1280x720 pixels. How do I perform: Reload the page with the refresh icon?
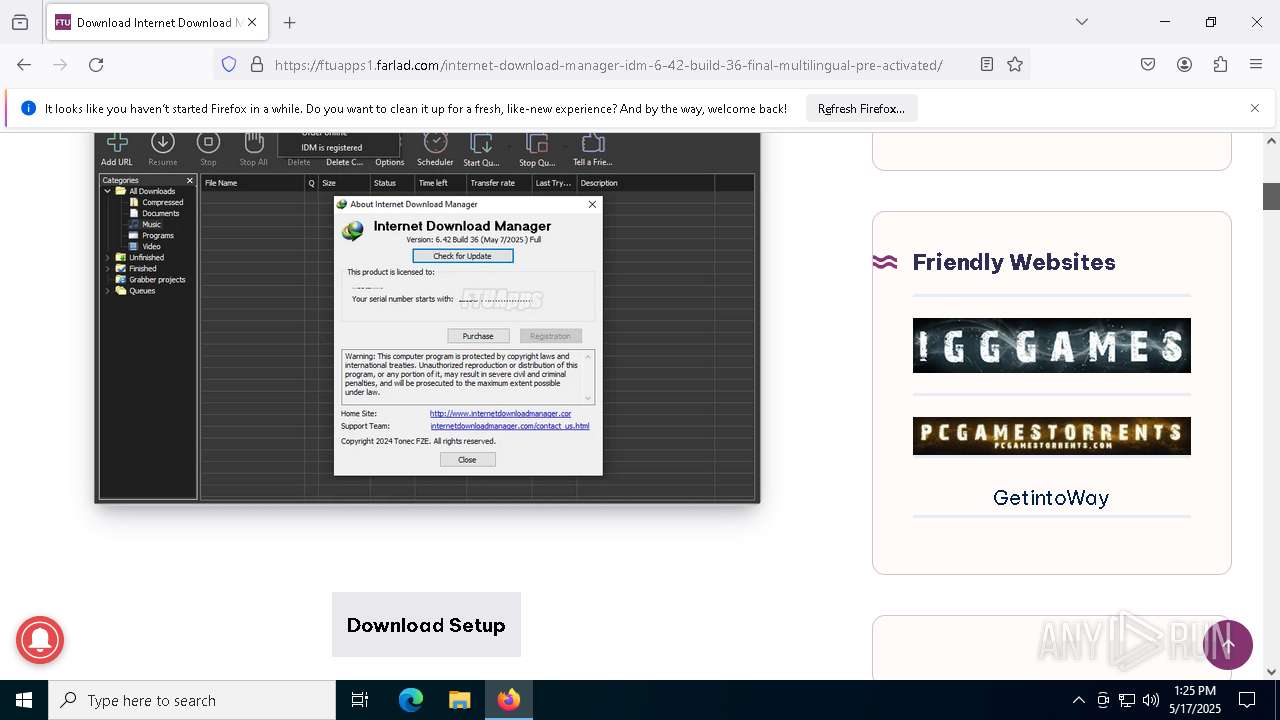96,65
